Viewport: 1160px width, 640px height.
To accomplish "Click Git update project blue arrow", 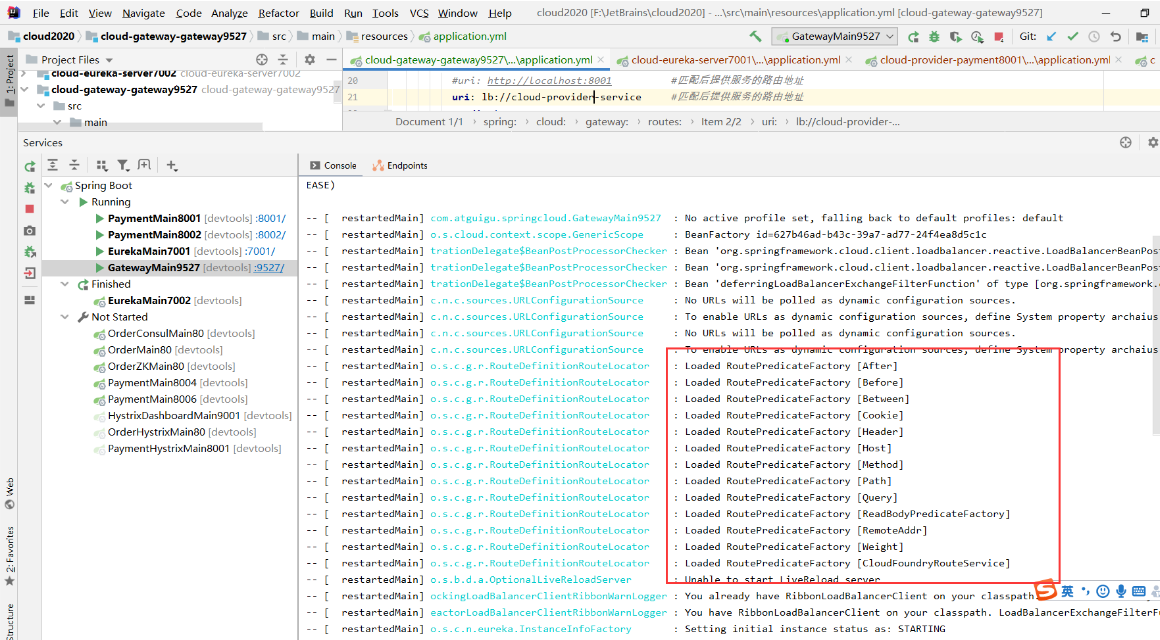I will [1051, 36].
